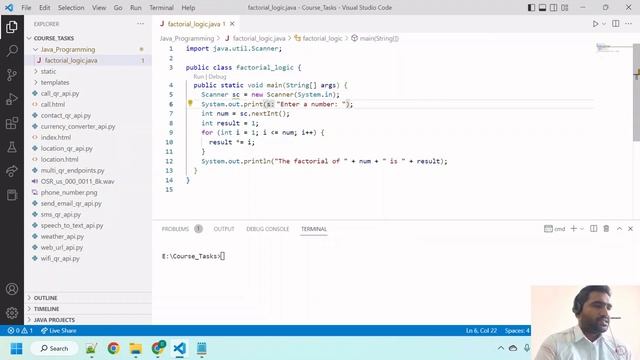Select the factorial_logic.java editor tab

tap(193, 24)
